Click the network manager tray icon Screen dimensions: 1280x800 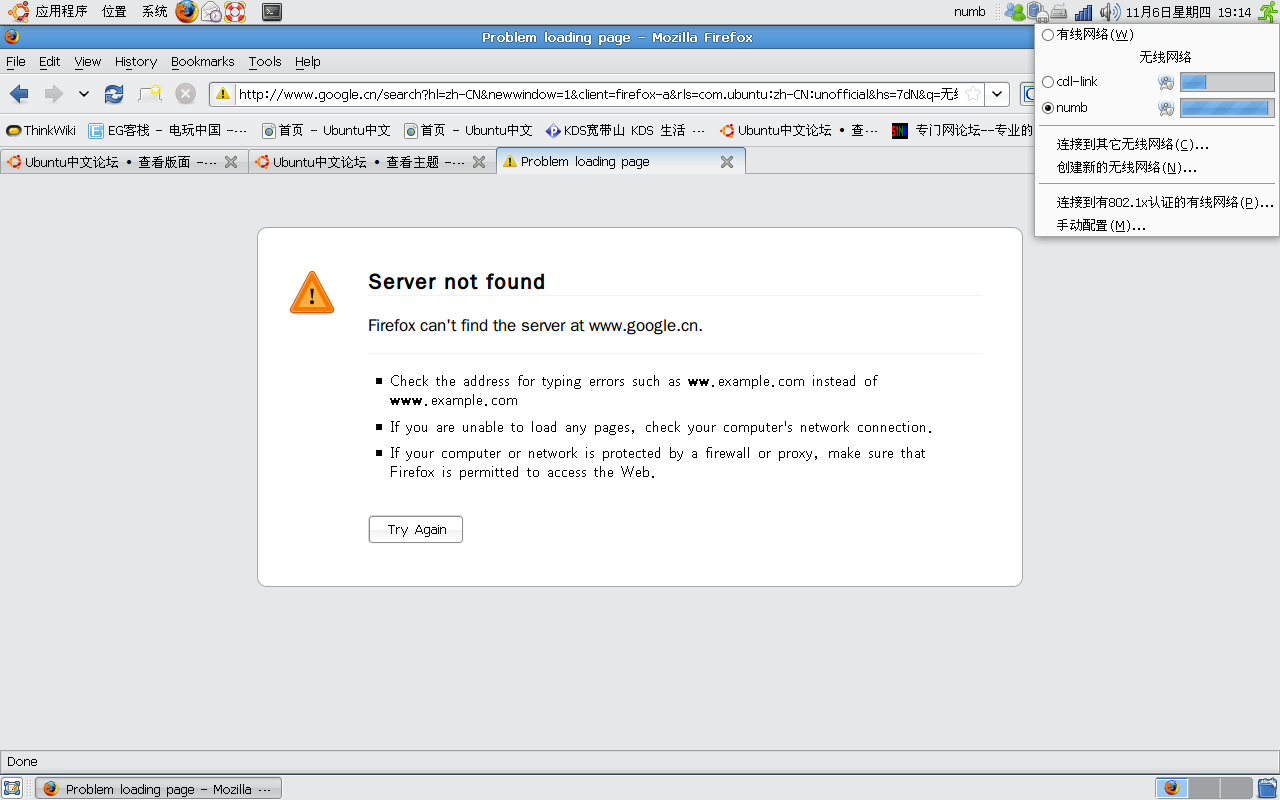pyautogui.click(x=1038, y=12)
